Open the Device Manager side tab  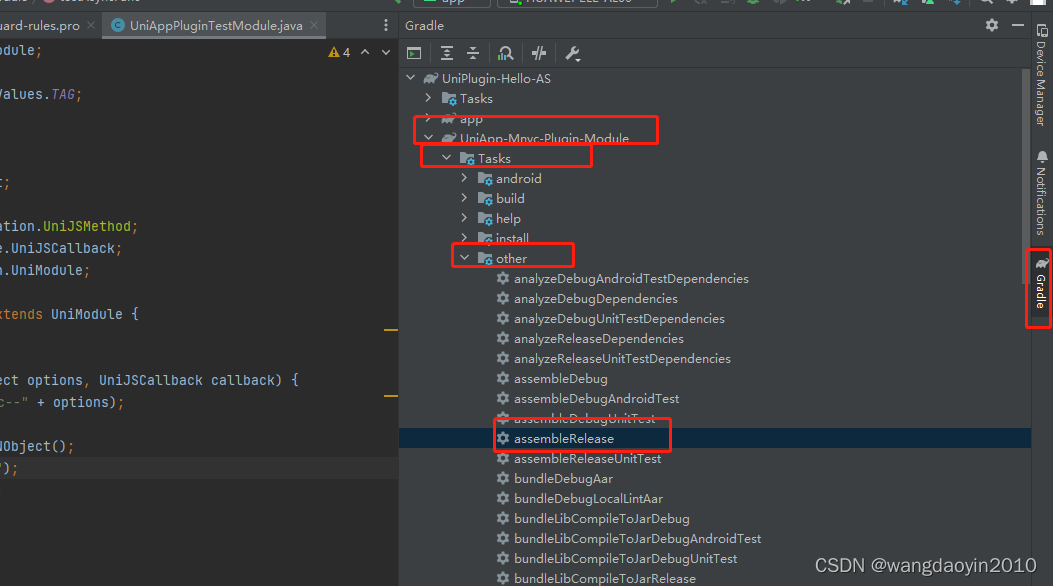click(1041, 75)
